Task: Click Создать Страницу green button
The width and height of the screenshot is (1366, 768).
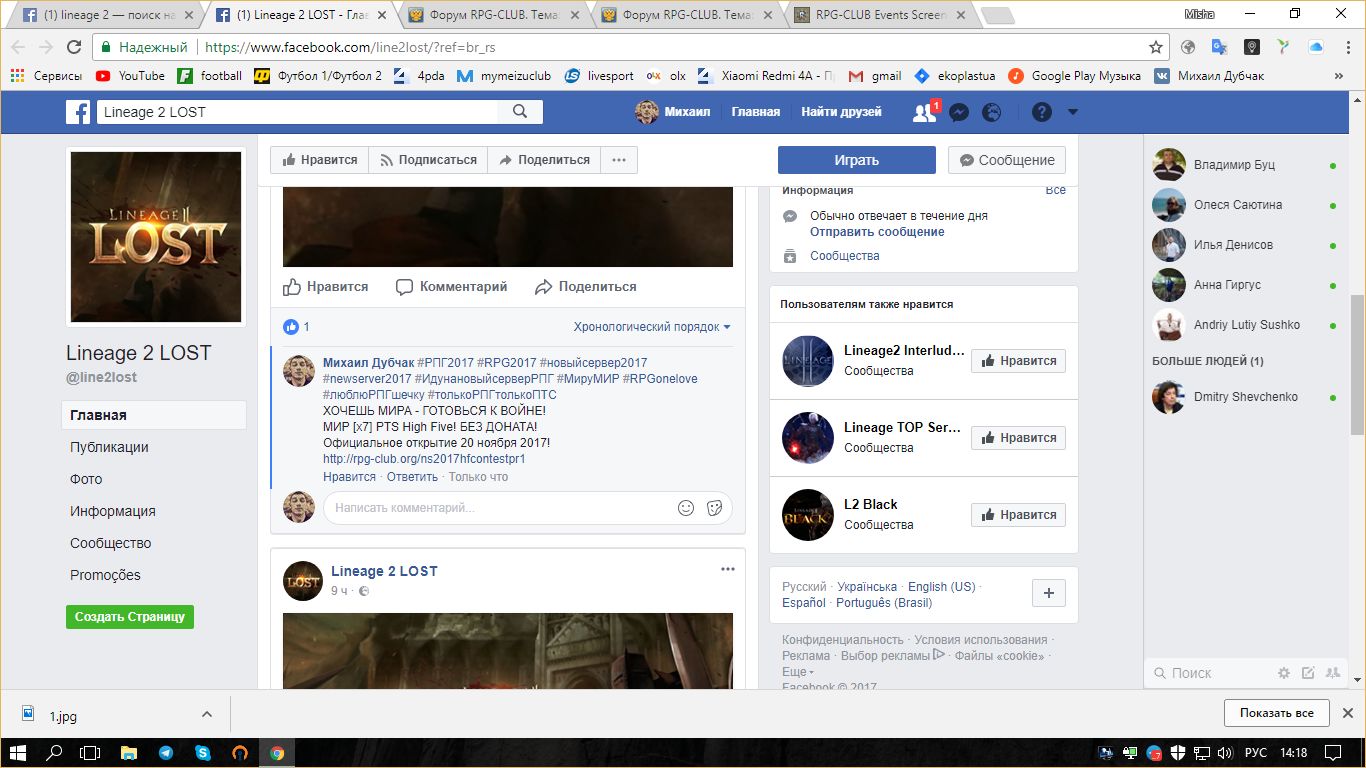Action: coord(130,617)
